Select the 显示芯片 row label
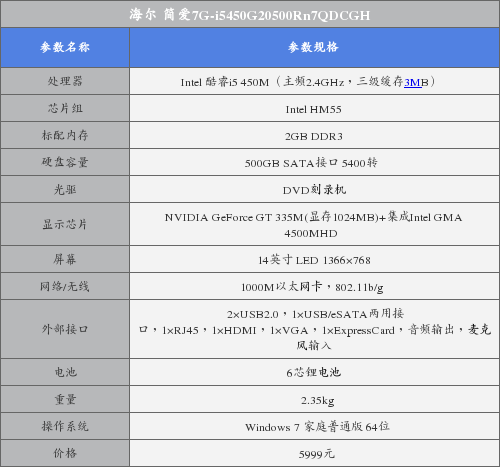Image resolution: width=500 pixels, height=467 pixels. coord(65,224)
